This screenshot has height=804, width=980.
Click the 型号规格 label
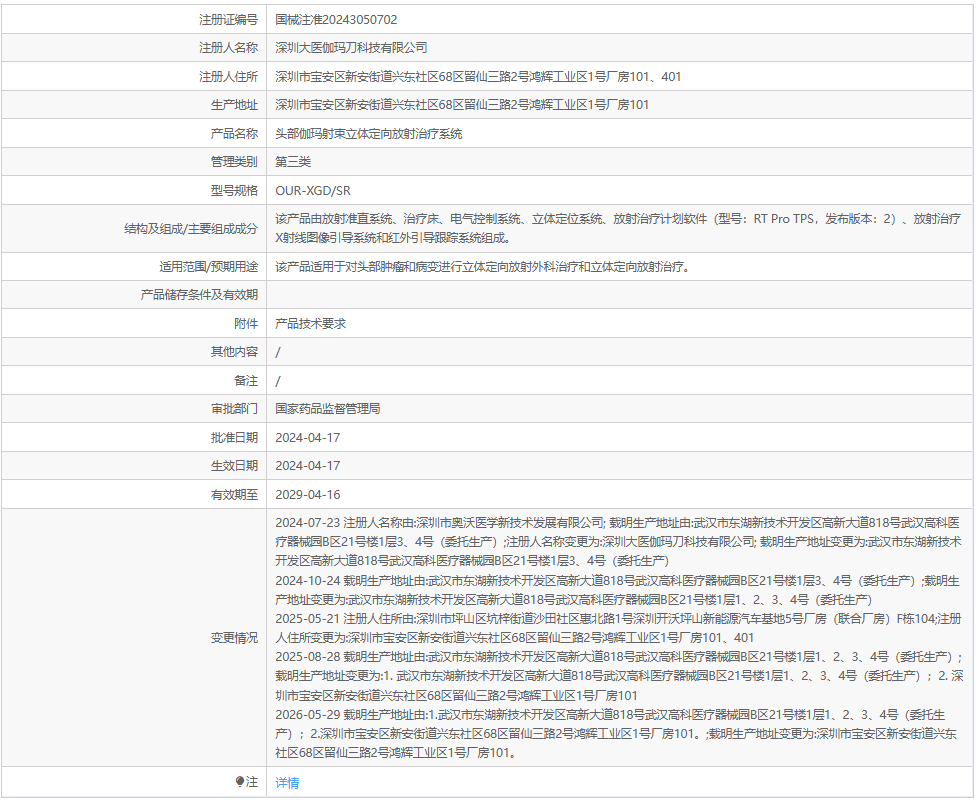pos(234,190)
